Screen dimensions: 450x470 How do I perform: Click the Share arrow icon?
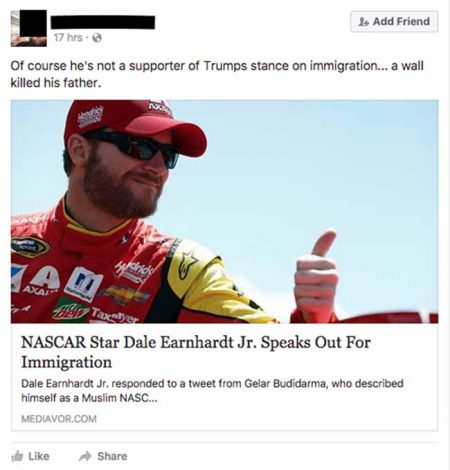pos(85,456)
